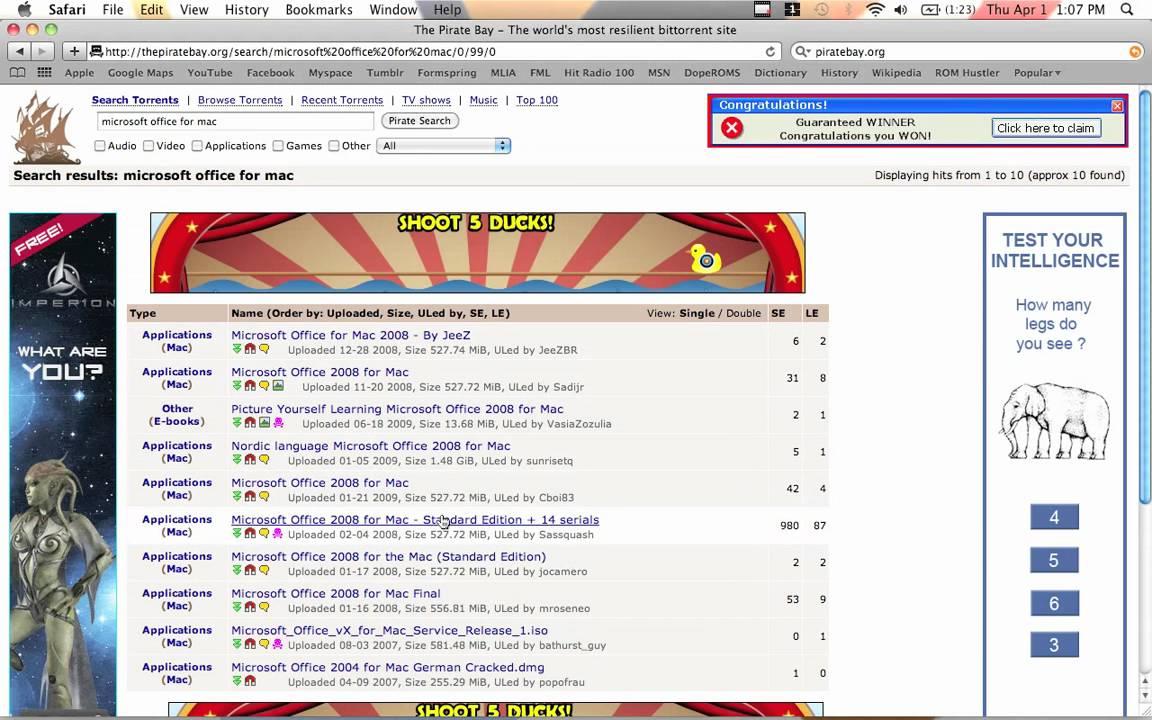Click the Safari URL address field
The image size is (1152, 720).
pyautogui.click(x=433, y=51)
